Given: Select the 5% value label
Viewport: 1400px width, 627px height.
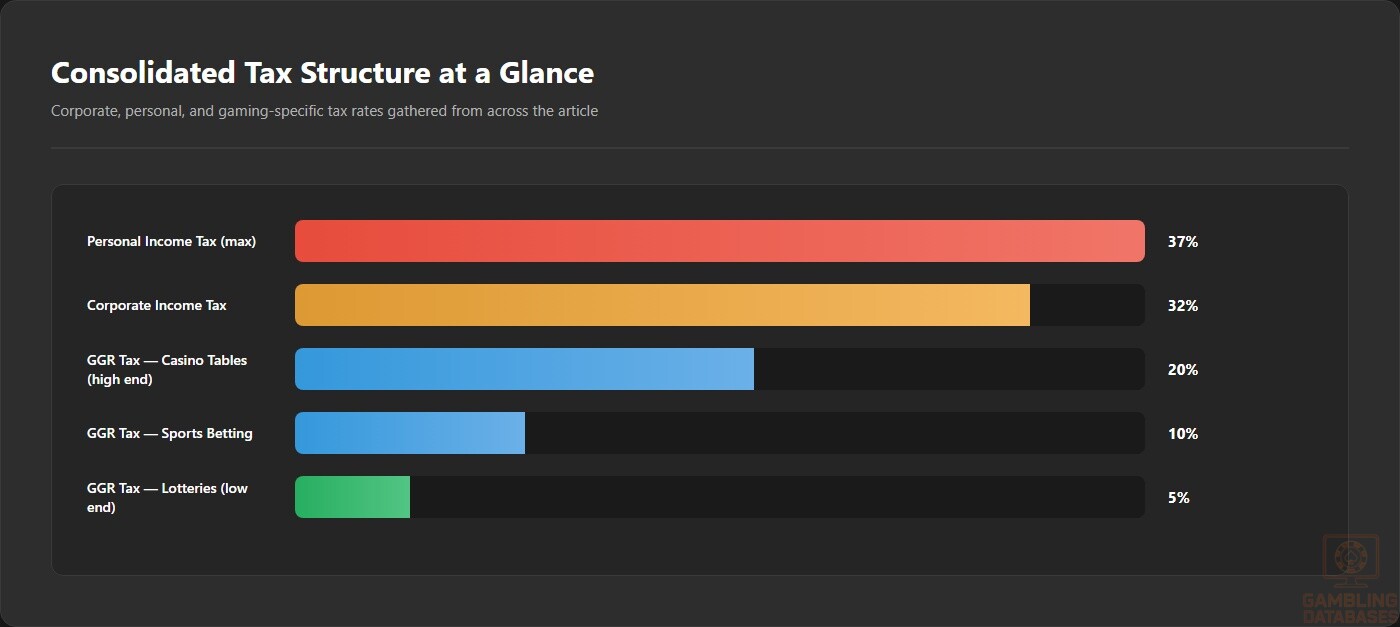Looking at the screenshot, I should tap(1179, 498).
